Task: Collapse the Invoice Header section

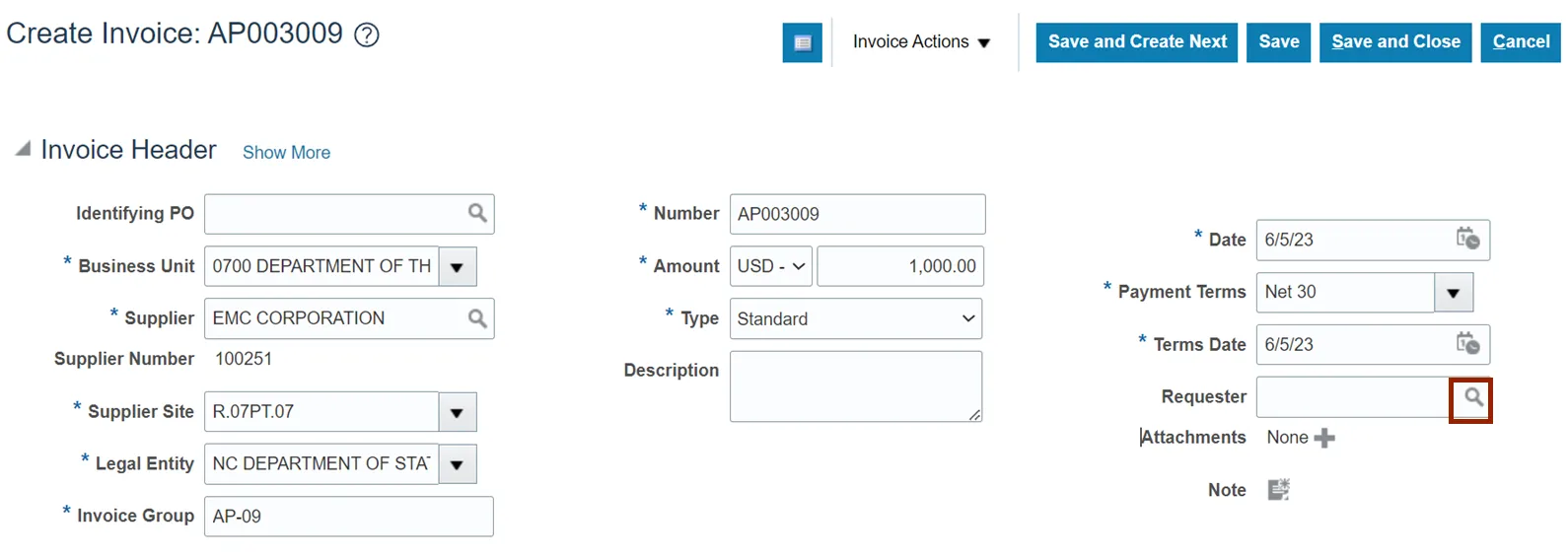Action: point(23,150)
